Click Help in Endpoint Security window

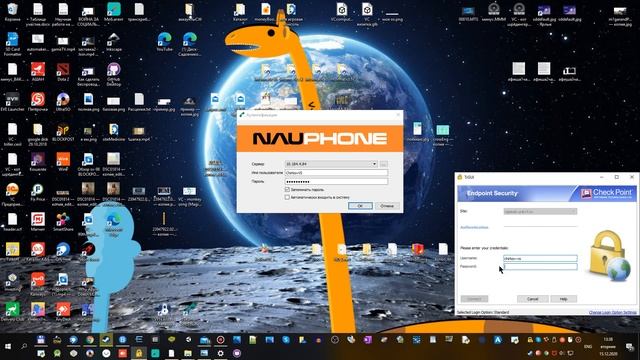(564, 299)
